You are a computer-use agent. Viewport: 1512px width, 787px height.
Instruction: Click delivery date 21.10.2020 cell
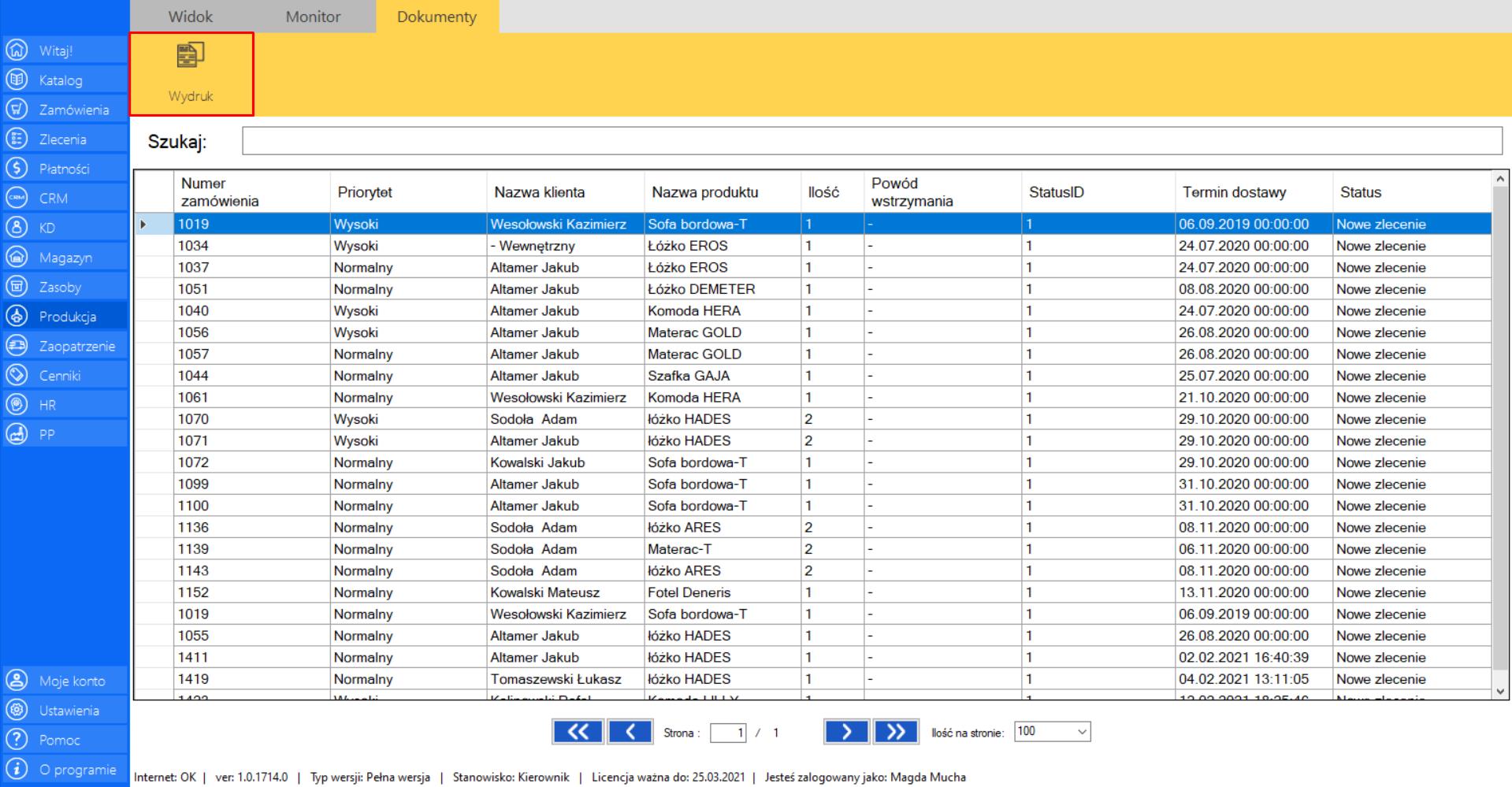[x=1254, y=397]
